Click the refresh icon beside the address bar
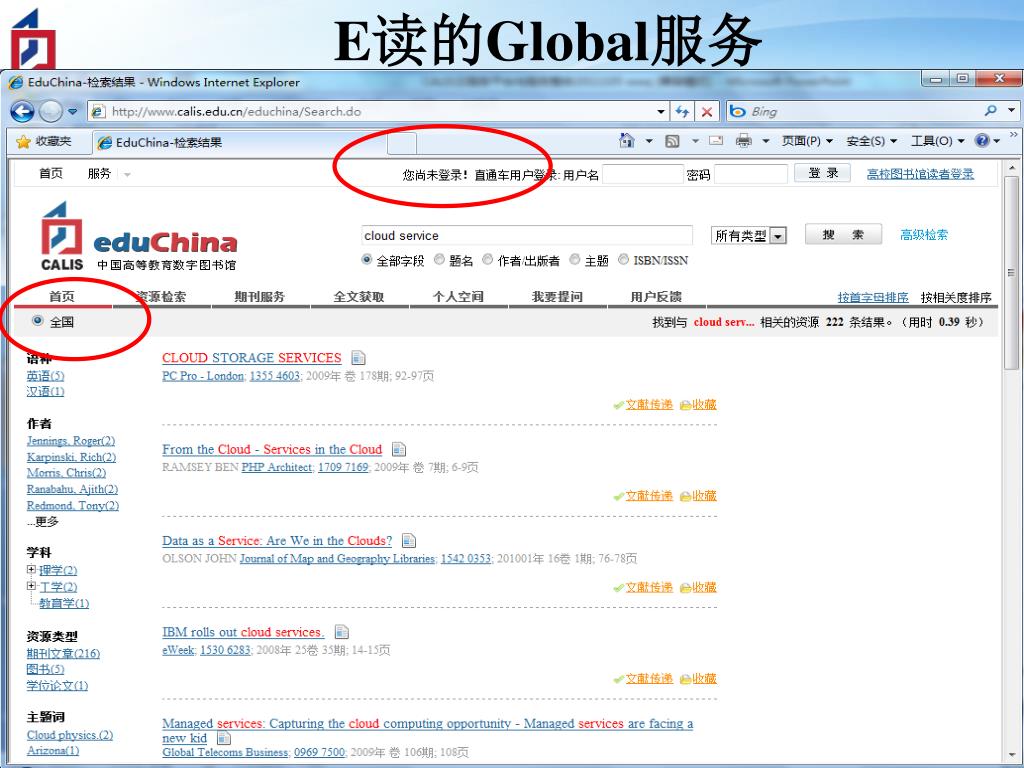 (x=682, y=112)
